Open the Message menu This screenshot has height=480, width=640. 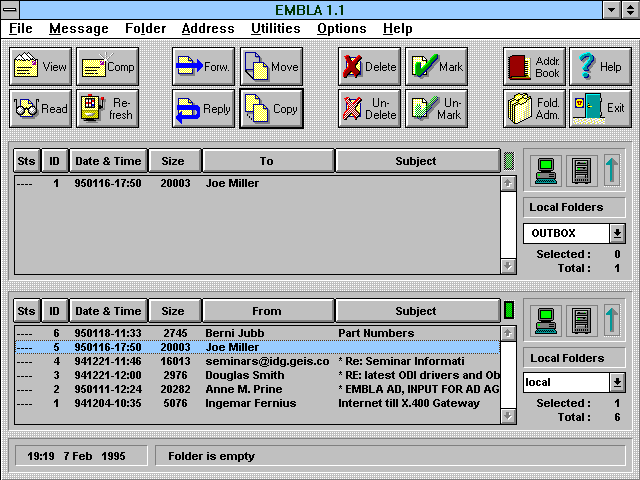pos(79,29)
